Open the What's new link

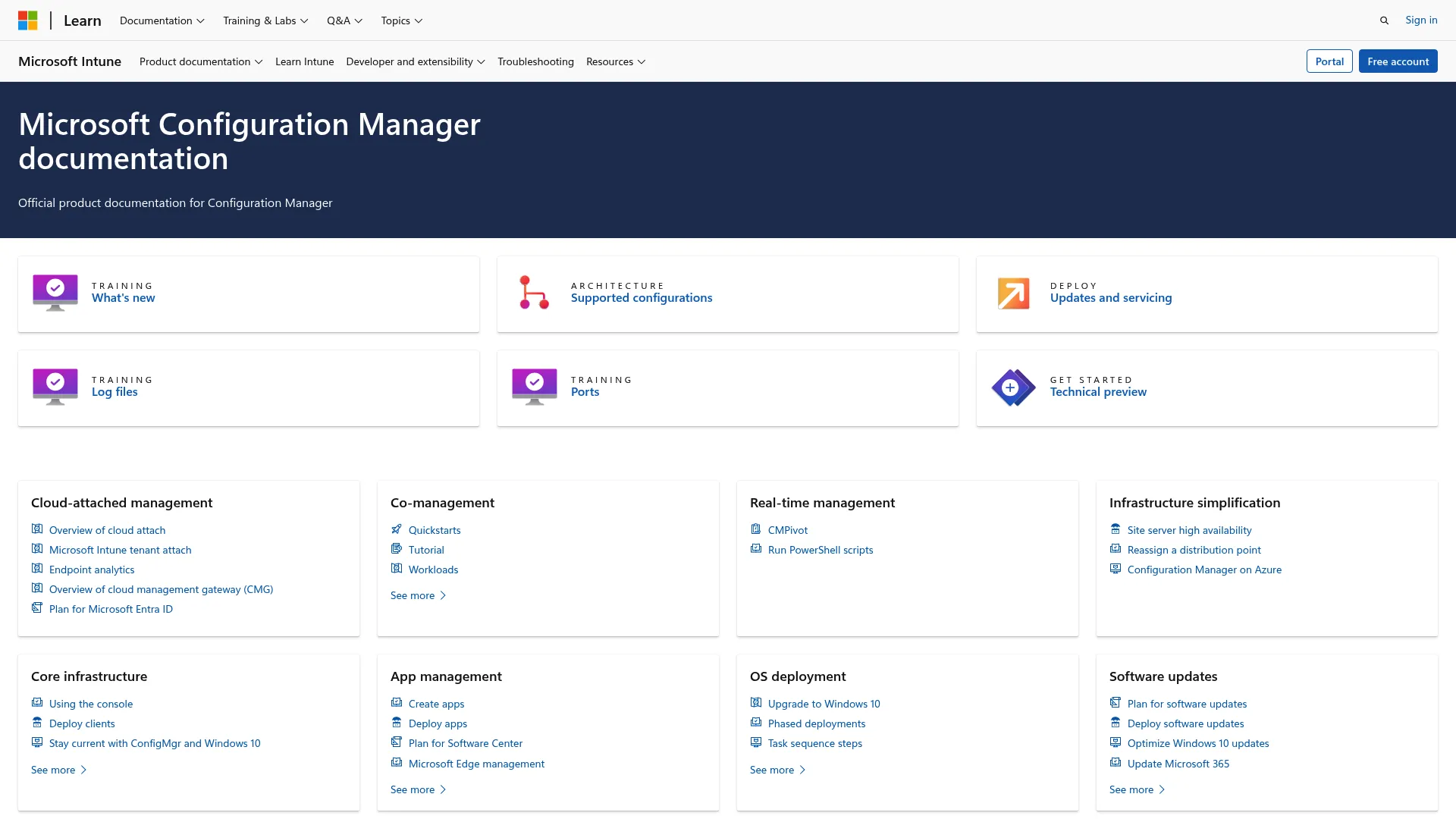pyautogui.click(x=124, y=298)
